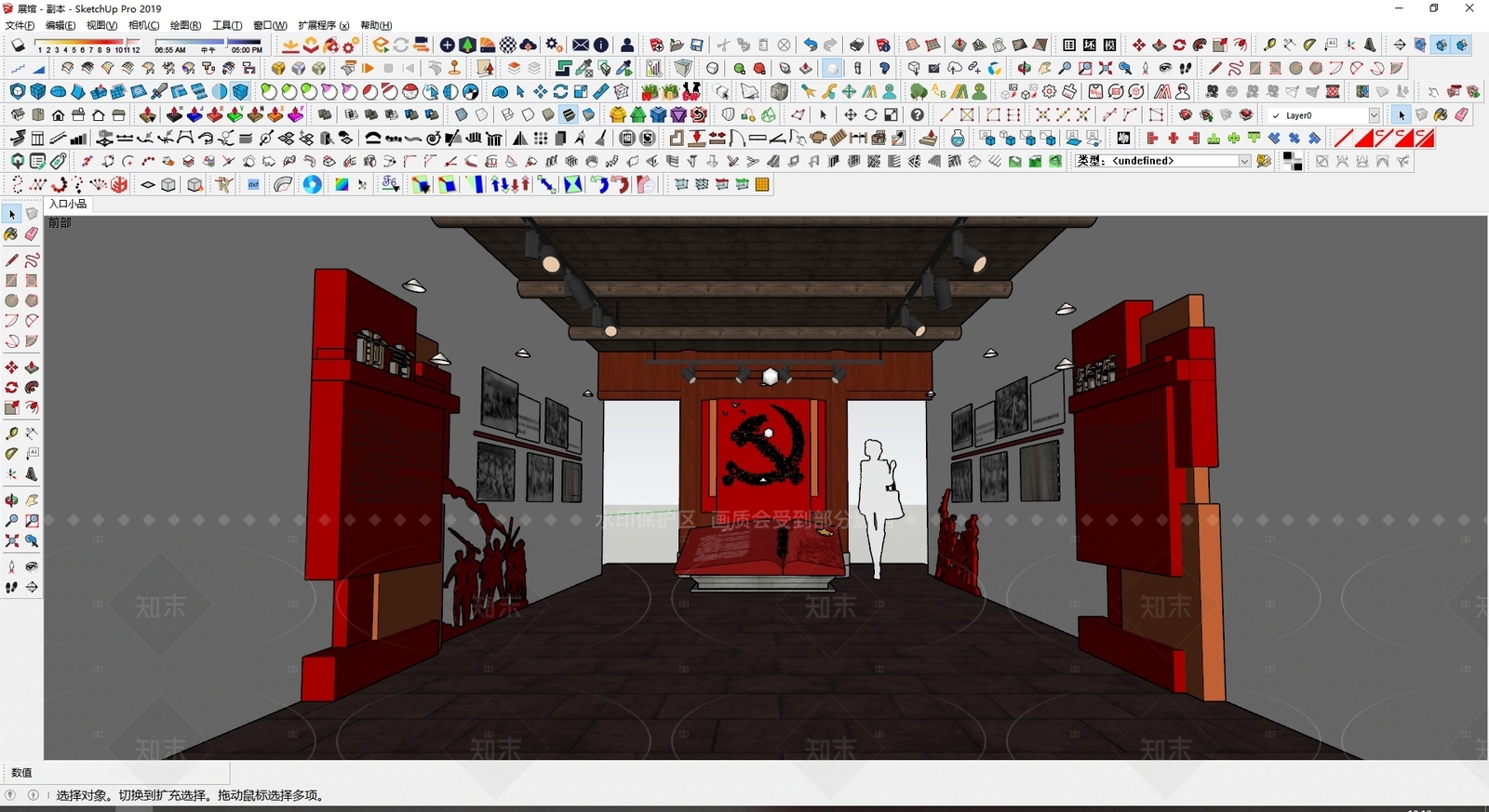Select the Tape Measure tool in left palette

pyautogui.click(x=11, y=433)
